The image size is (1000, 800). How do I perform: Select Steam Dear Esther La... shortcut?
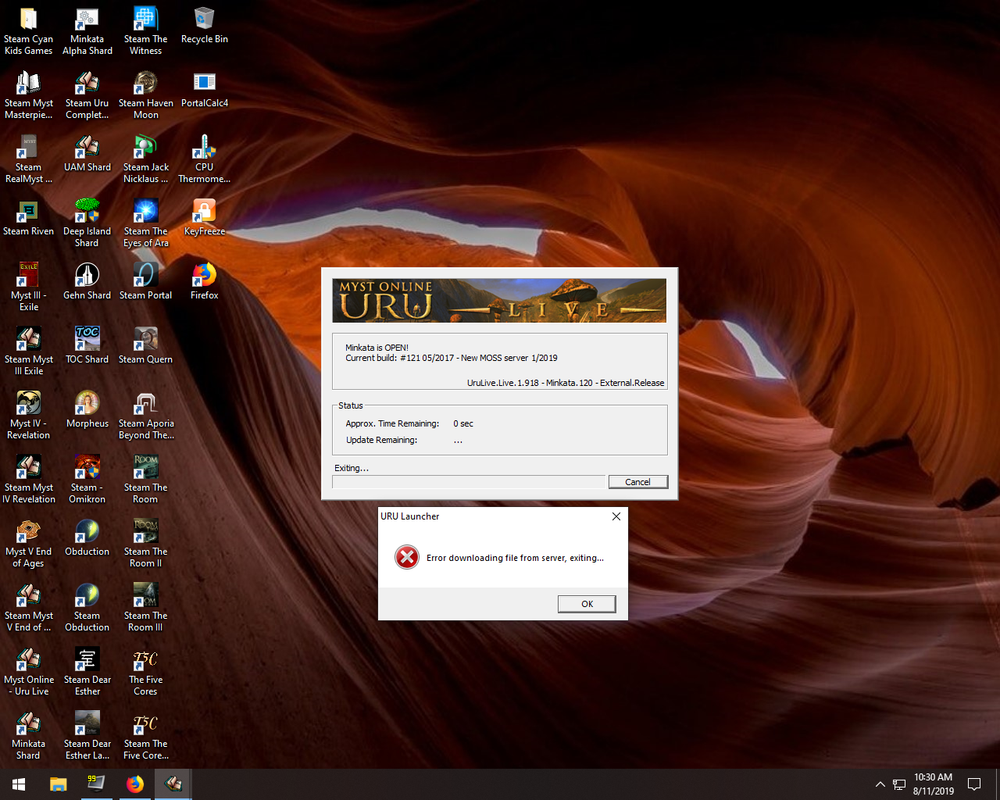point(87,736)
